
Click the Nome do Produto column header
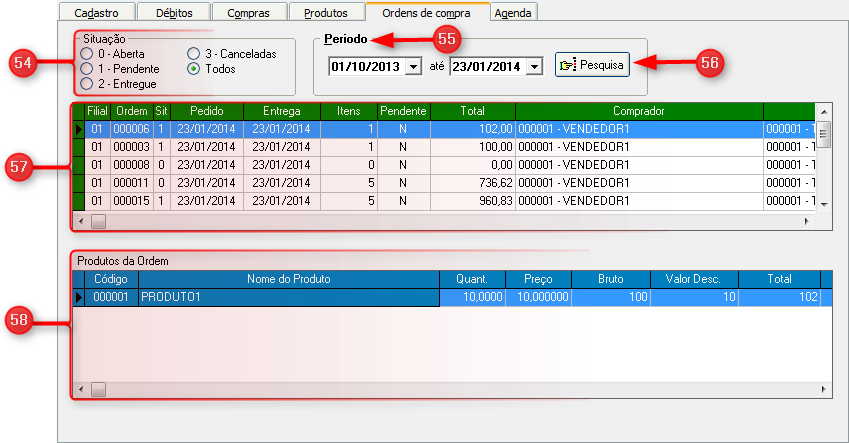pyautogui.click(x=289, y=279)
